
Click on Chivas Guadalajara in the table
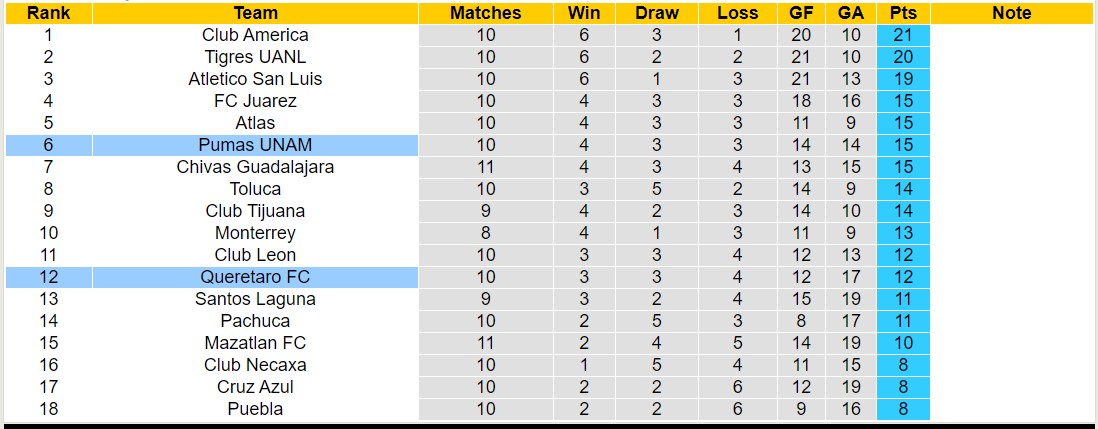(255, 167)
